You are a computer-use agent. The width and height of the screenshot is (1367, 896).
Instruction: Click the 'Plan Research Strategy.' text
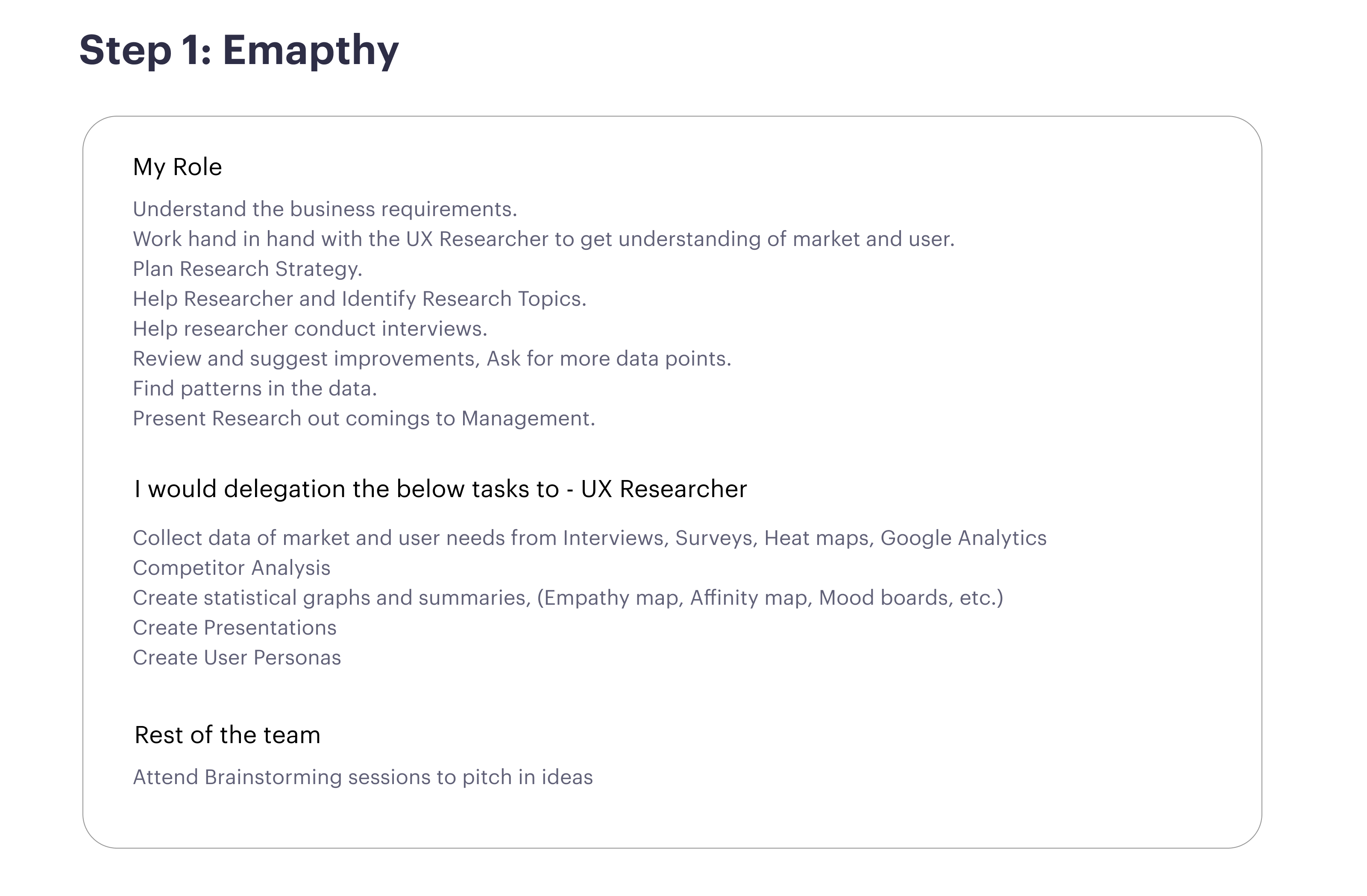247,269
